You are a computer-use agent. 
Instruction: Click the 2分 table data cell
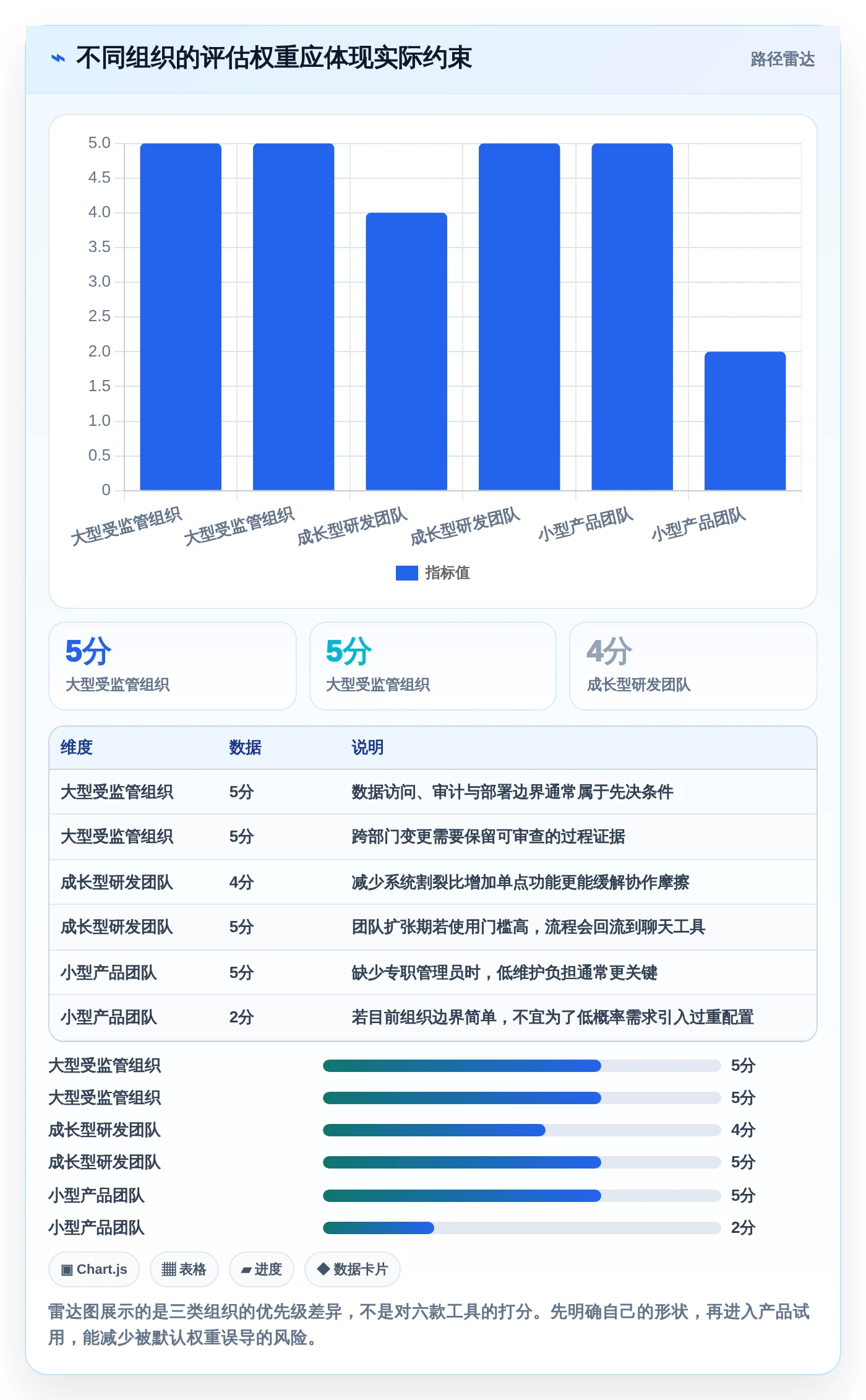[x=241, y=1017]
